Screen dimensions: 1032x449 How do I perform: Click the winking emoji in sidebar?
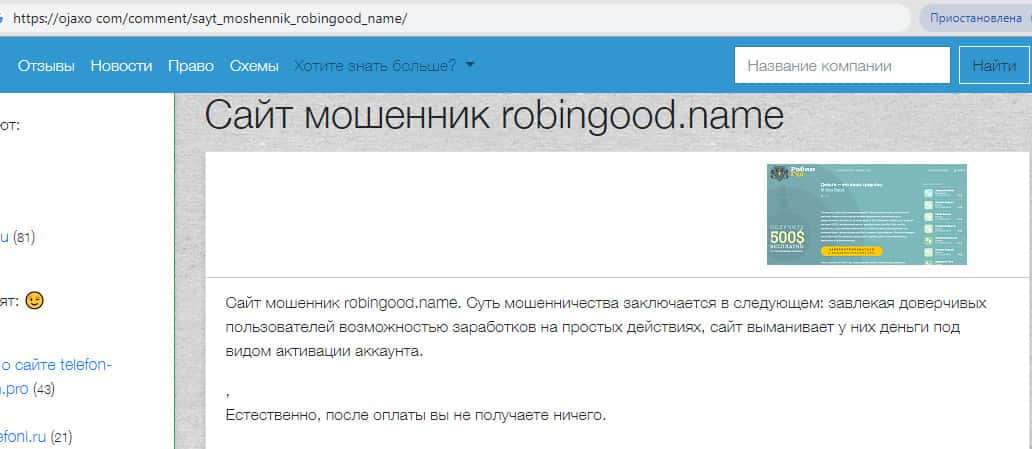pos(34,301)
